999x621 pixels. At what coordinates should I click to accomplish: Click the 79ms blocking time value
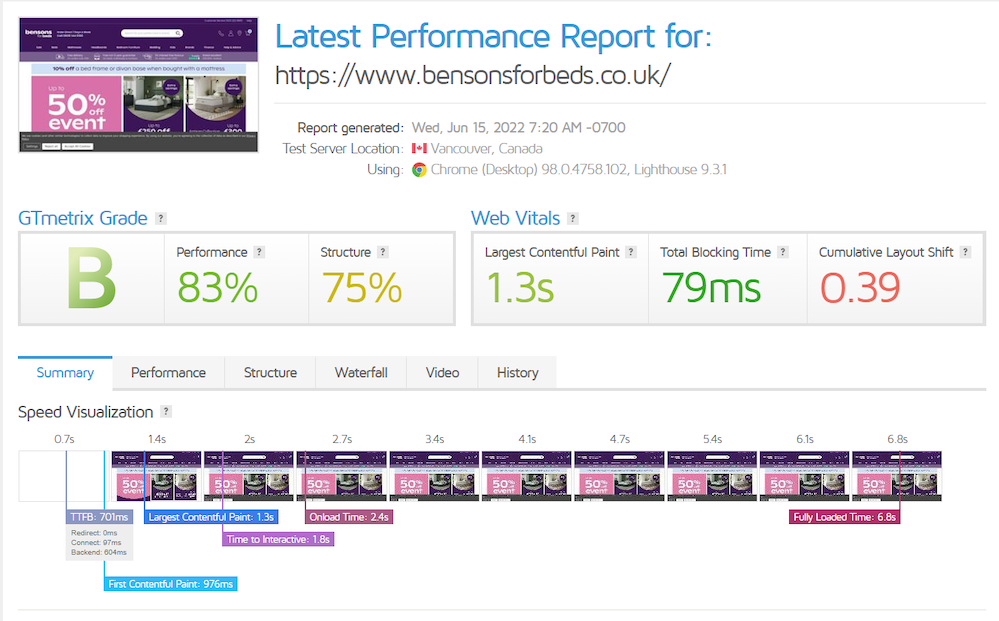(711, 288)
